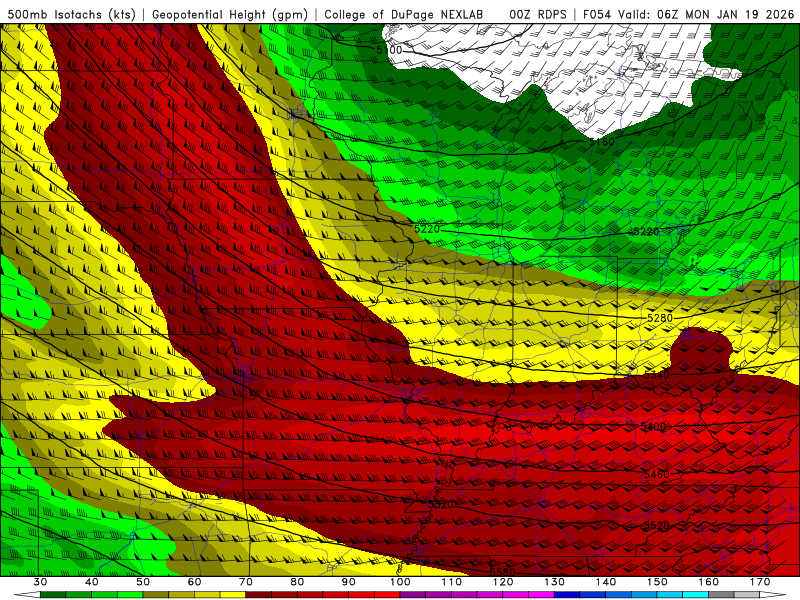Image resolution: width=800 pixels, height=600 pixels.
Task: Click the 5100 height contour label
Action: [389, 50]
